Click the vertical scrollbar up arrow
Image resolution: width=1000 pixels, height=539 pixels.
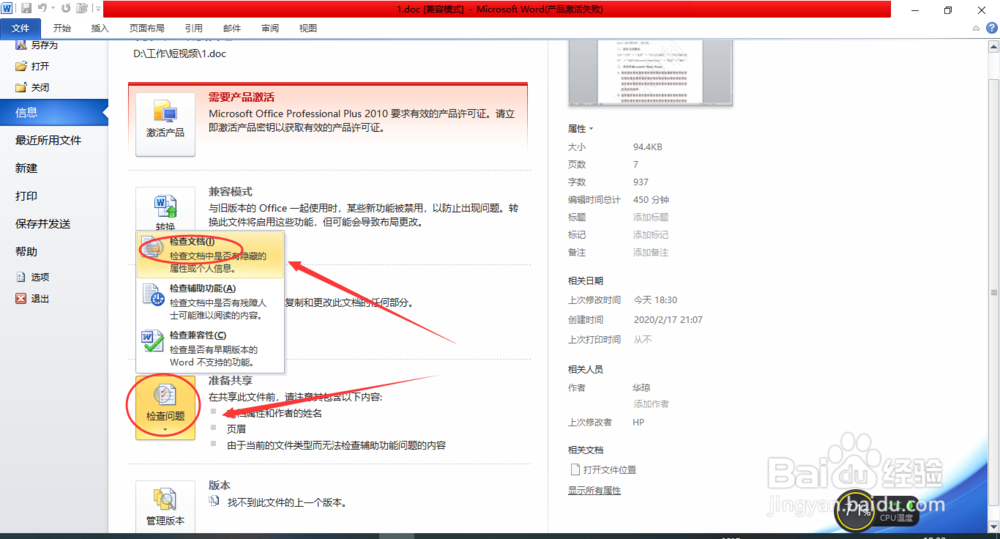pos(994,47)
